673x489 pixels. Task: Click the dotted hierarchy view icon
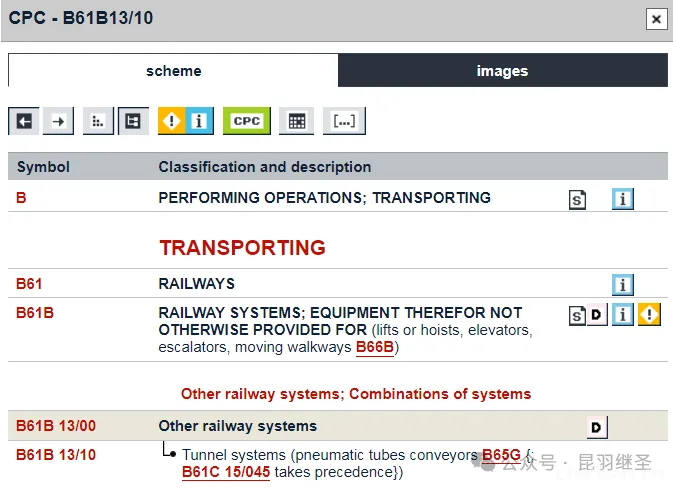tap(97, 121)
